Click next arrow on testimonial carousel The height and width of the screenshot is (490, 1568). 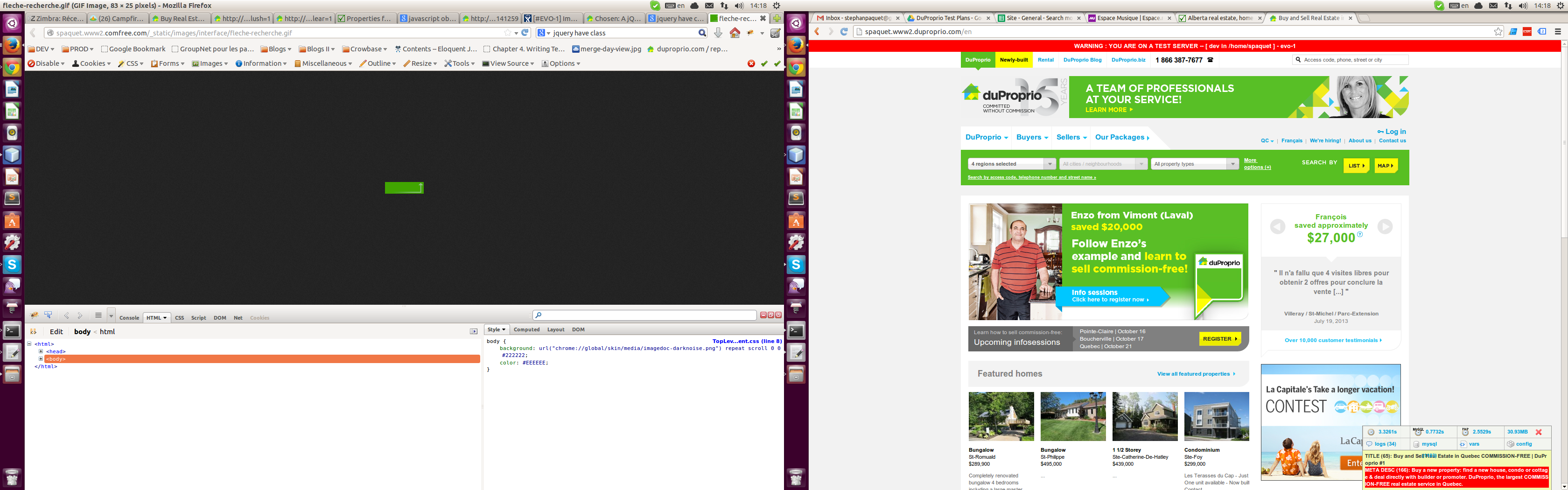click(1385, 226)
